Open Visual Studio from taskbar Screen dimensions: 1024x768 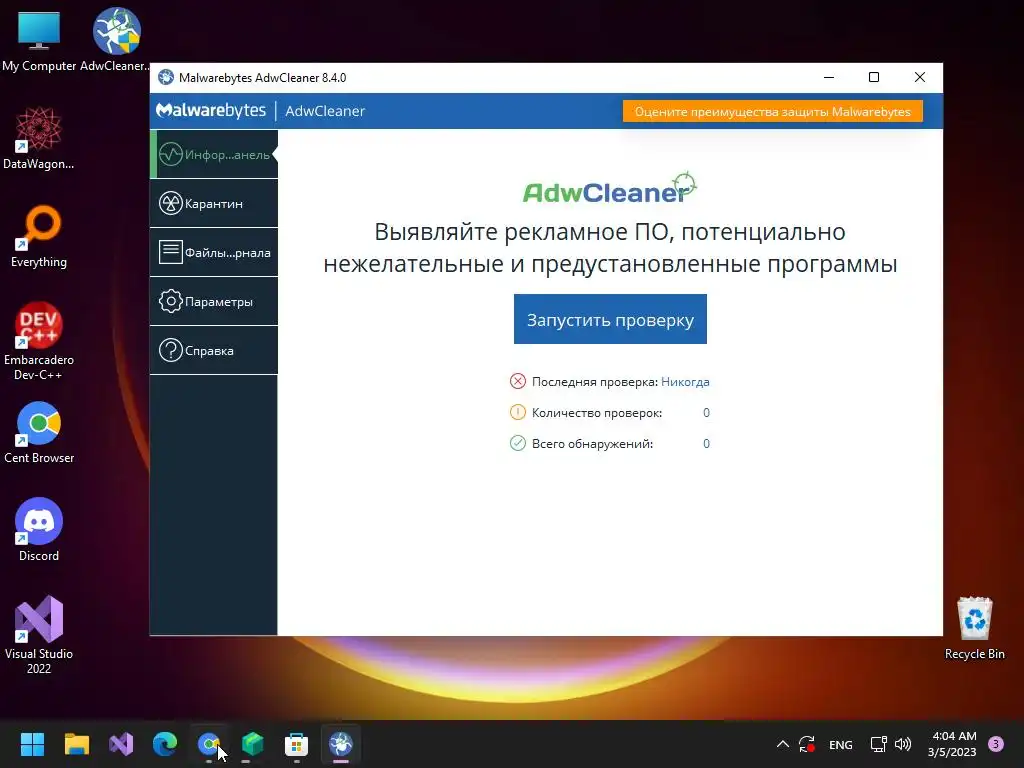pos(121,744)
